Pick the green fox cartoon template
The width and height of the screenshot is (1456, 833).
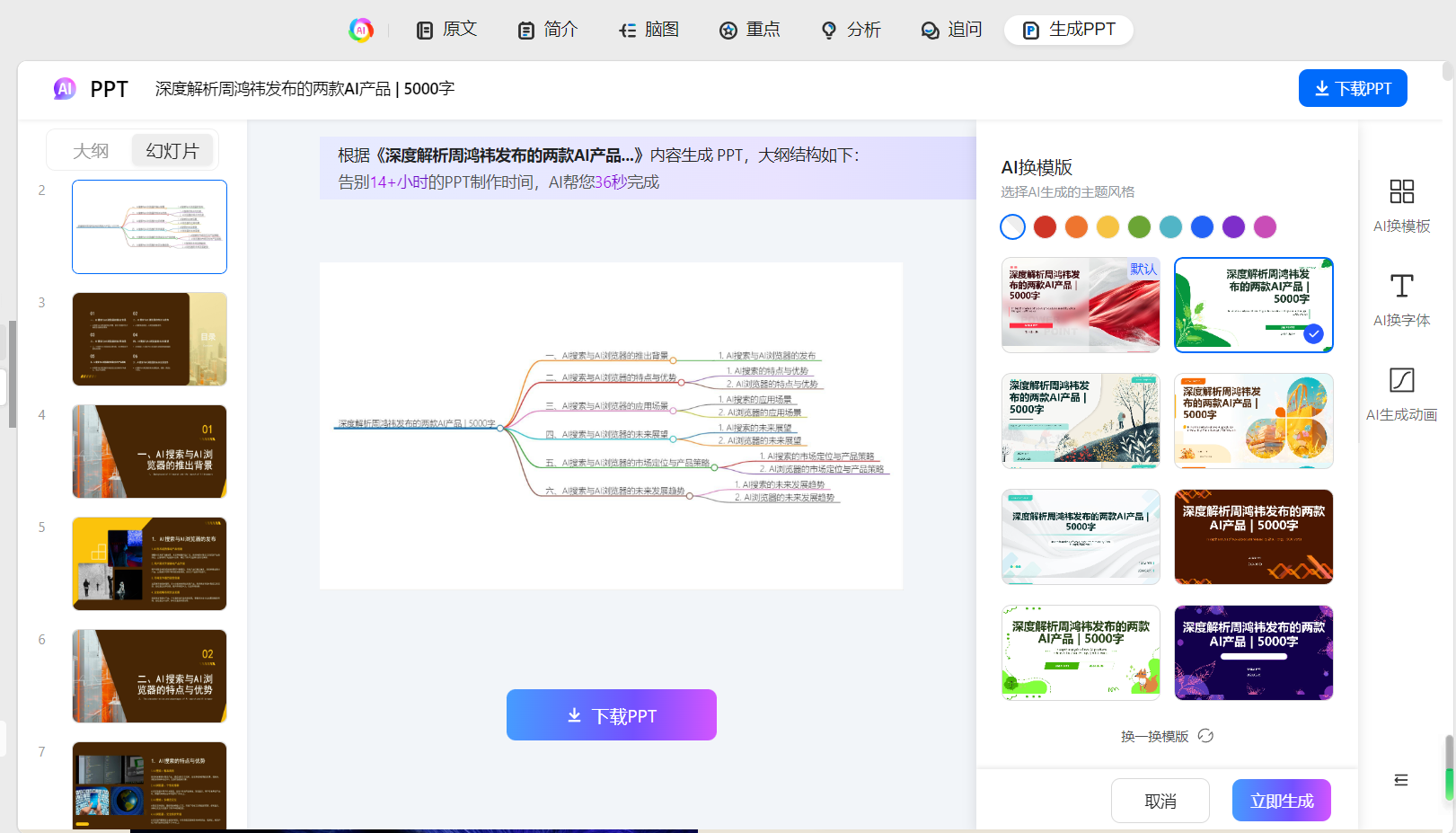(1081, 652)
